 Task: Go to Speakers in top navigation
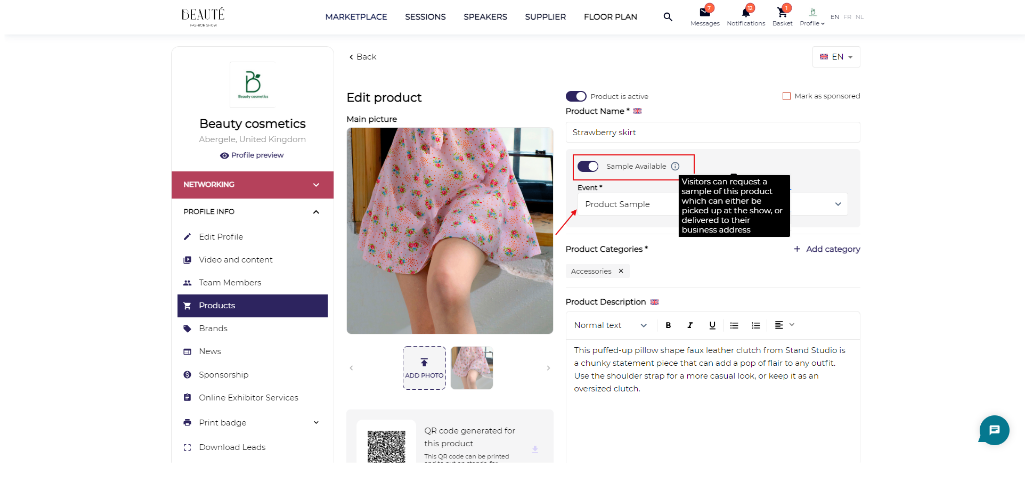486,17
